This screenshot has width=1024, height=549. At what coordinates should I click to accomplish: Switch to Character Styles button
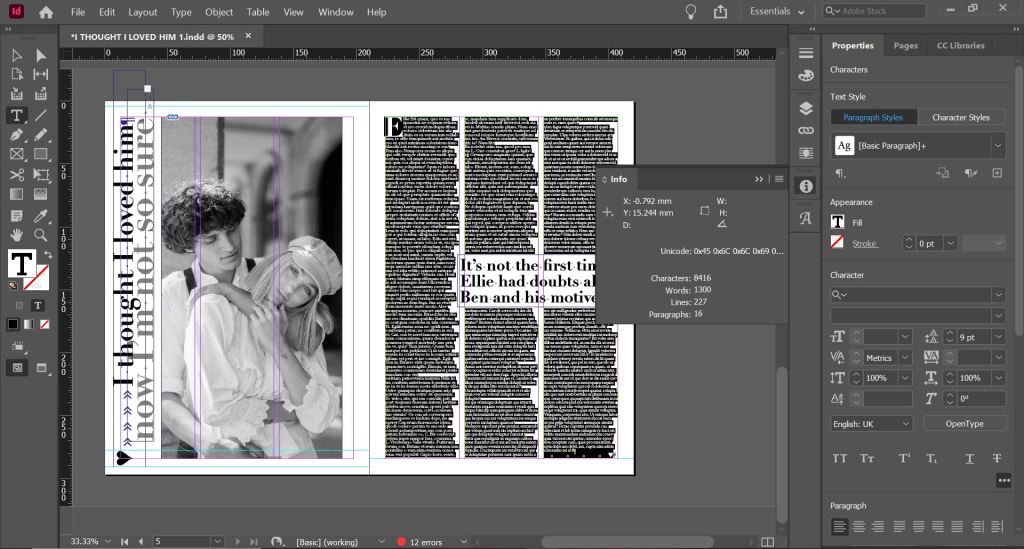pos(961,117)
